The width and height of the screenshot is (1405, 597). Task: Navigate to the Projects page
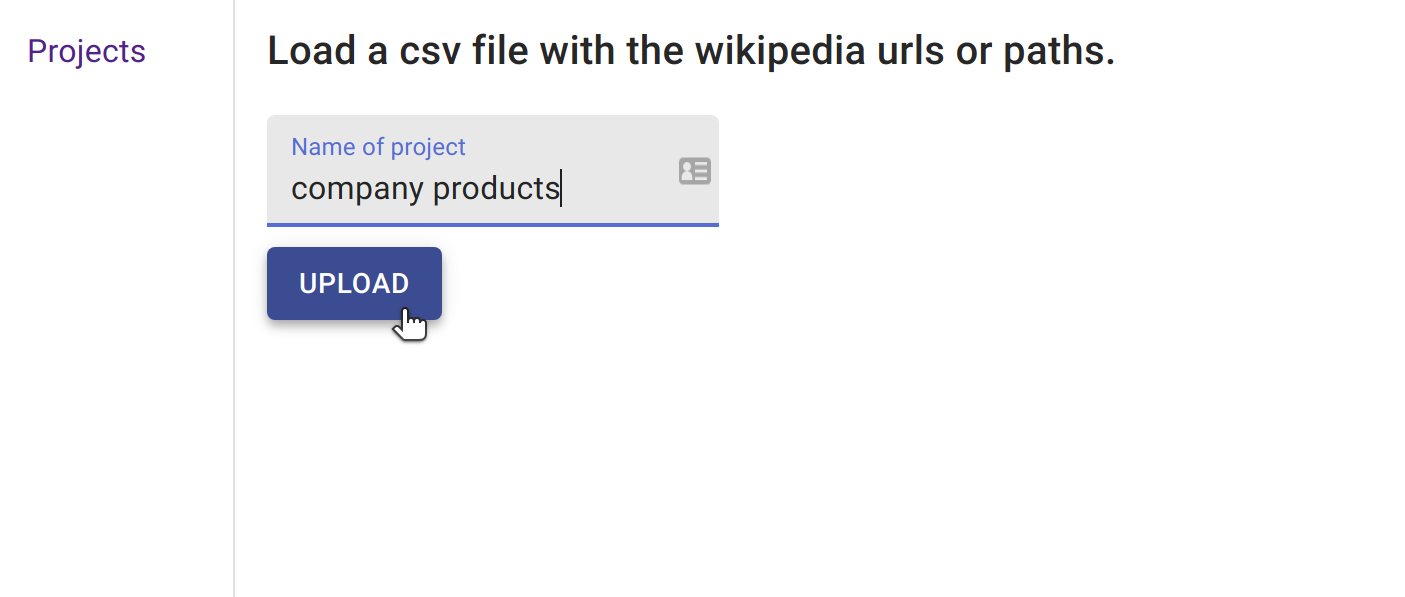[x=86, y=51]
